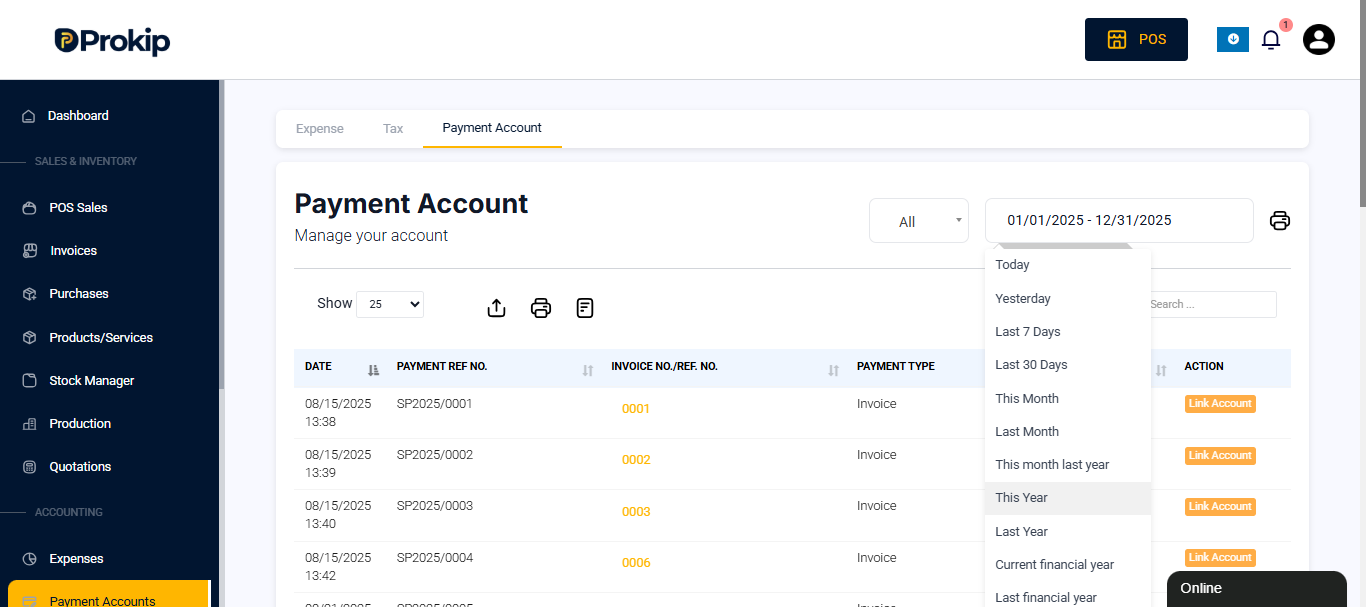Screen dimensions: 1366x607
Task: Open the Online chat widget
Action: pyautogui.click(x=1257, y=589)
